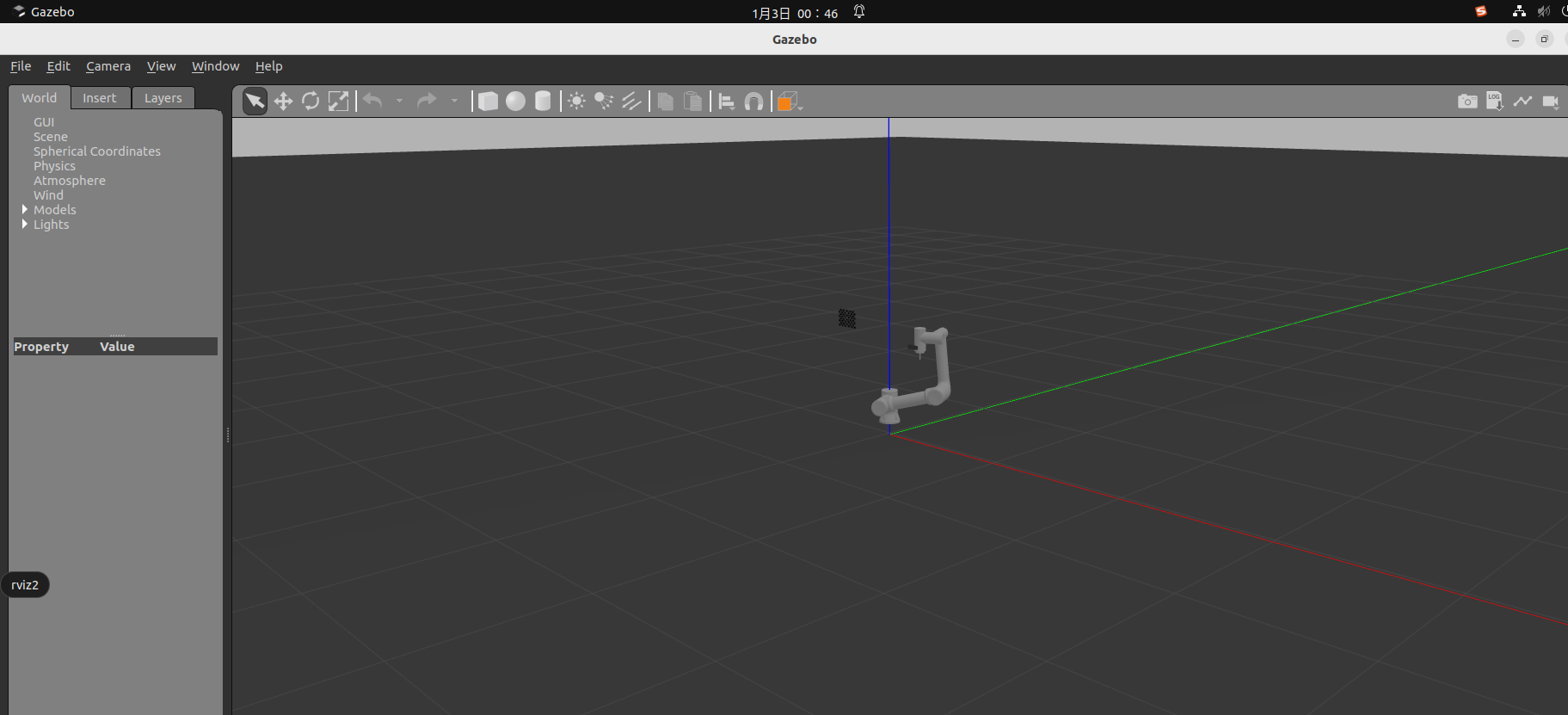The width and height of the screenshot is (1568, 715).
Task: Select the Translate mode tool
Action: click(x=283, y=102)
